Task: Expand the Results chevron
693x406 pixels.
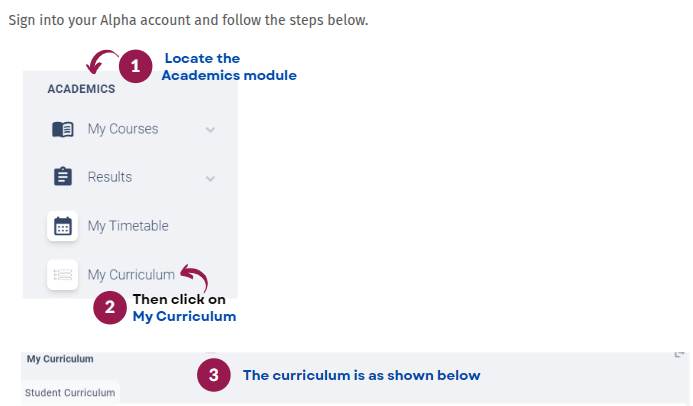Action: point(210,178)
